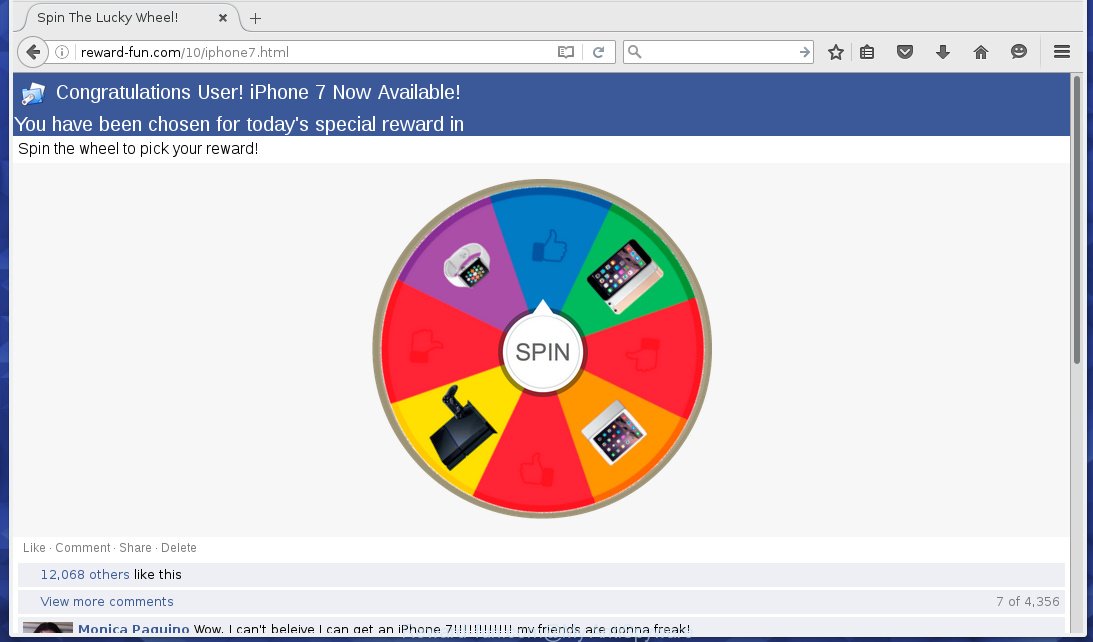Open the Firefox hamburger menu

click(x=1062, y=52)
